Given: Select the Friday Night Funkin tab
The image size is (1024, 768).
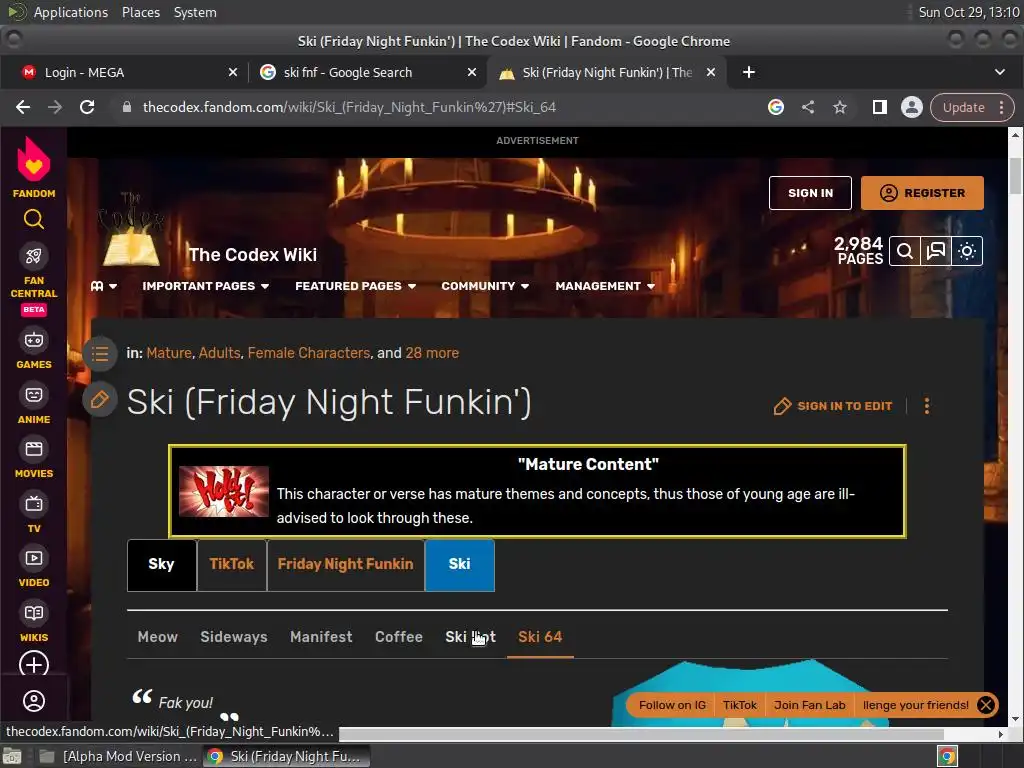Looking at the screenshot, I should click(x=345, y=565).
